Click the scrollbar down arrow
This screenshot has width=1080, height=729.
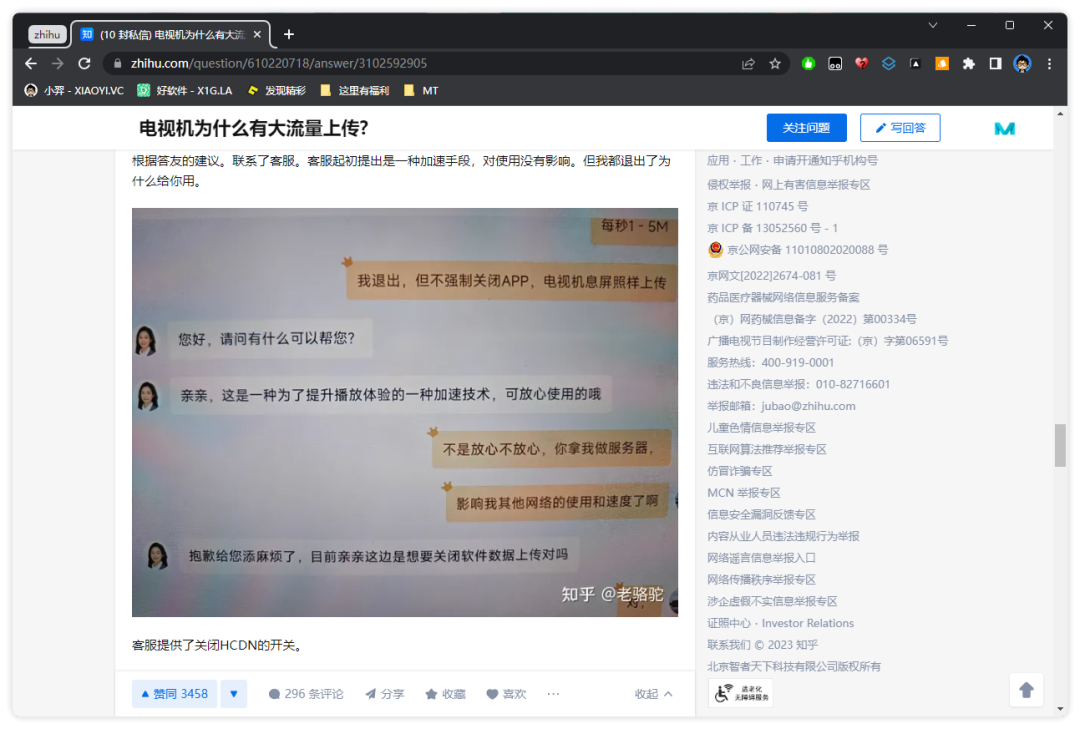1060,709
